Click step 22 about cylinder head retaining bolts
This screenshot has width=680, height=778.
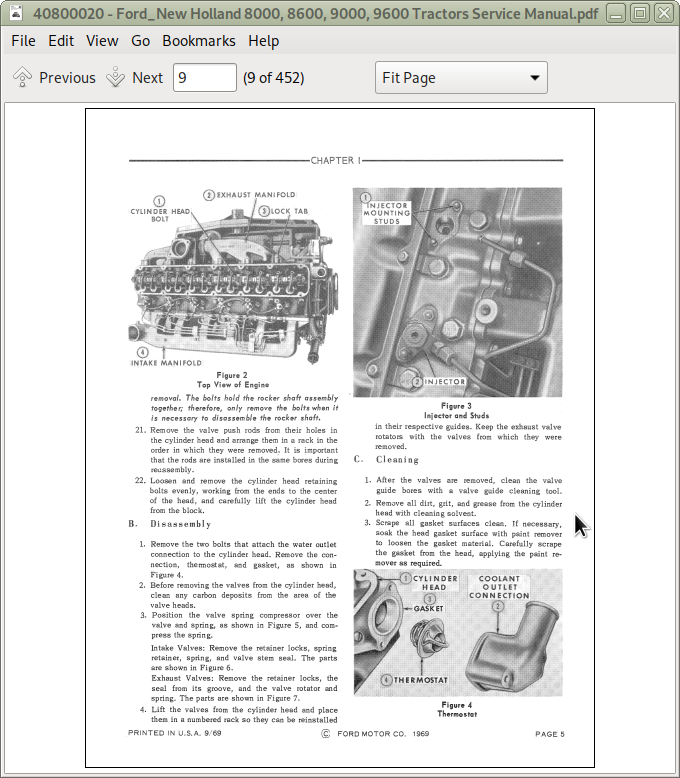[x=237, y=496]
